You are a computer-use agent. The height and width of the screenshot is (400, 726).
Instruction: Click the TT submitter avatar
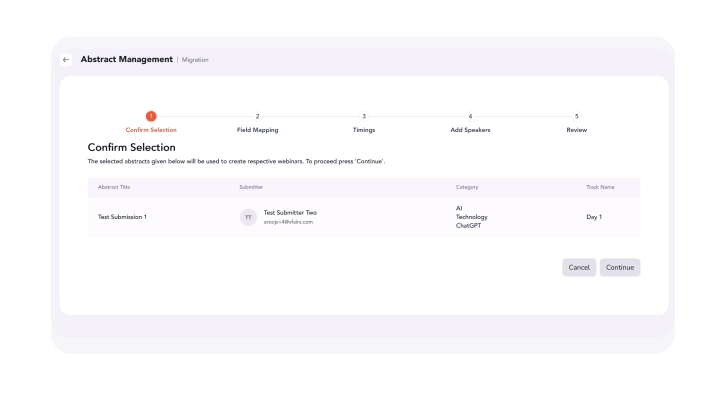pos(248,217)
